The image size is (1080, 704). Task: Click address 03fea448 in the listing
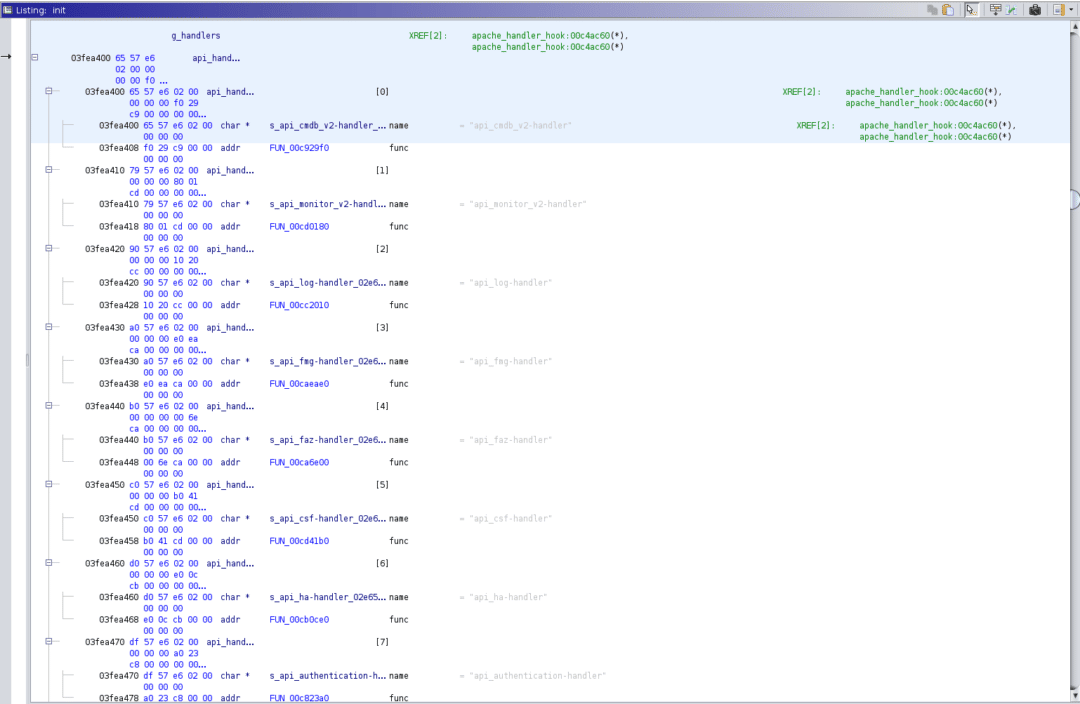pos(118,462)
